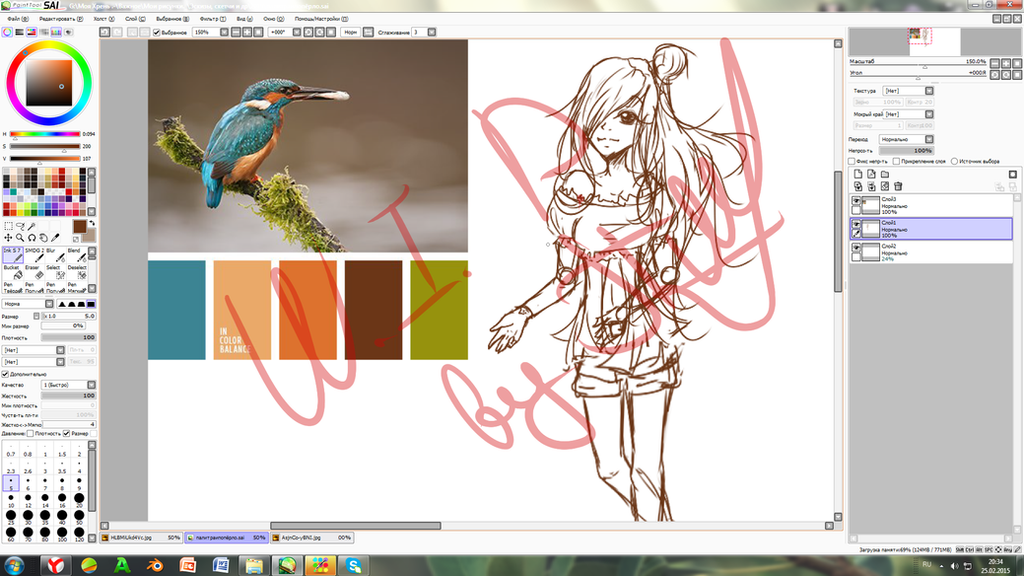The height and width of the screenshot is (576, 1024).
Task: Select the Bucket fill tool
Action: [x=13, y=272]
